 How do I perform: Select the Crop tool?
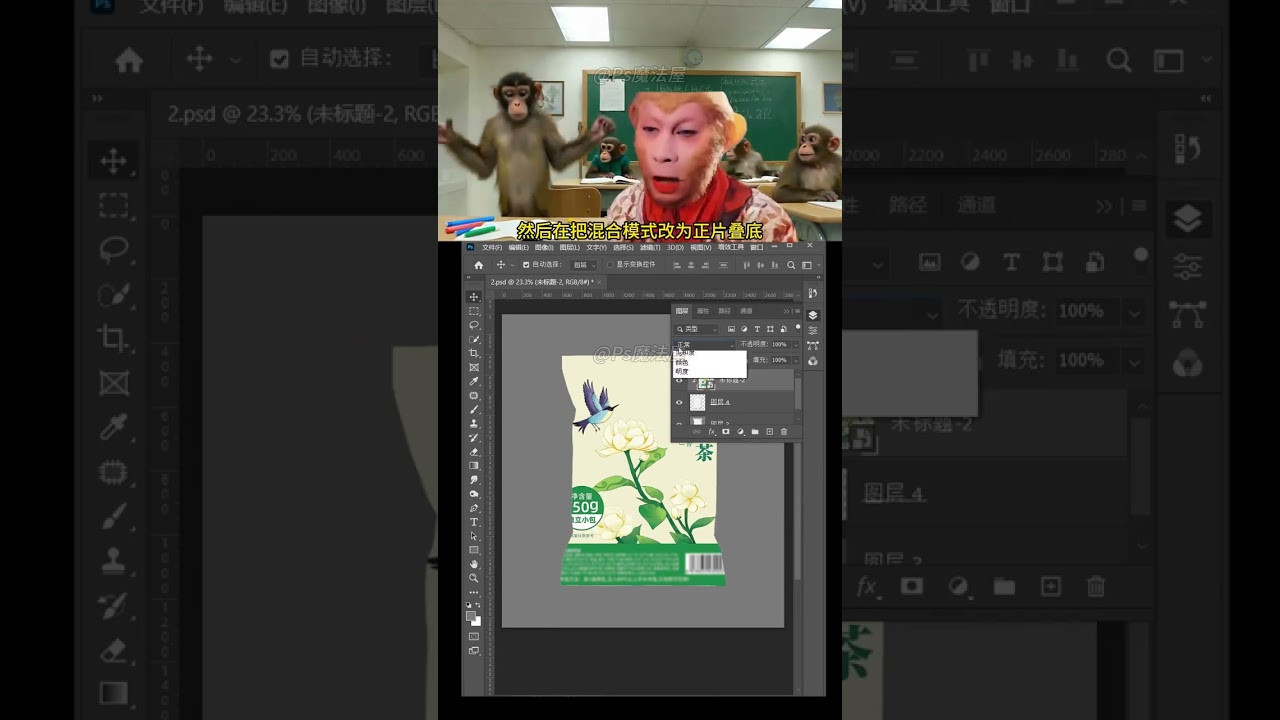(474, 353)
